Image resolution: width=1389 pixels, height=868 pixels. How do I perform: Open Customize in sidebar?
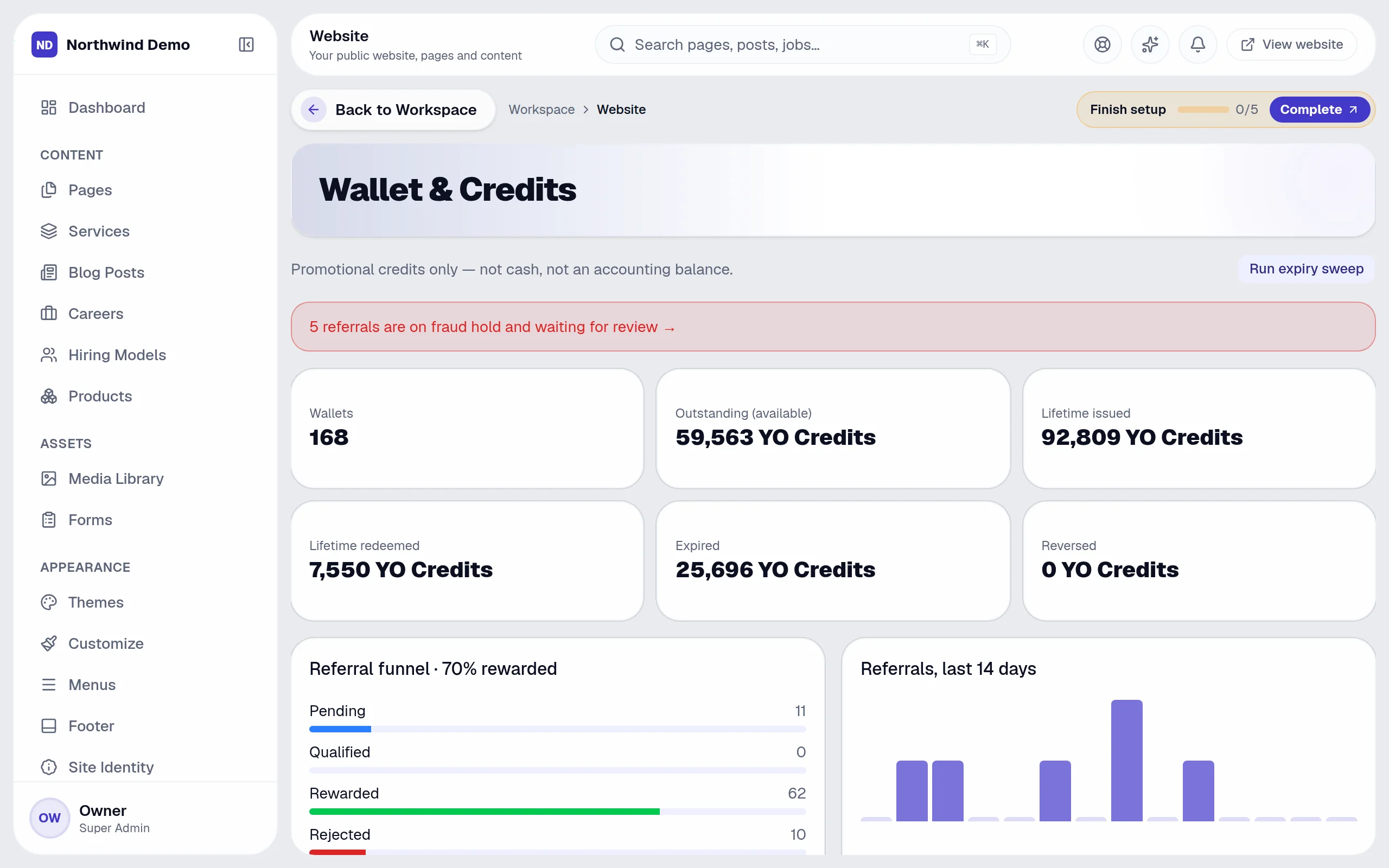(145, 643)
